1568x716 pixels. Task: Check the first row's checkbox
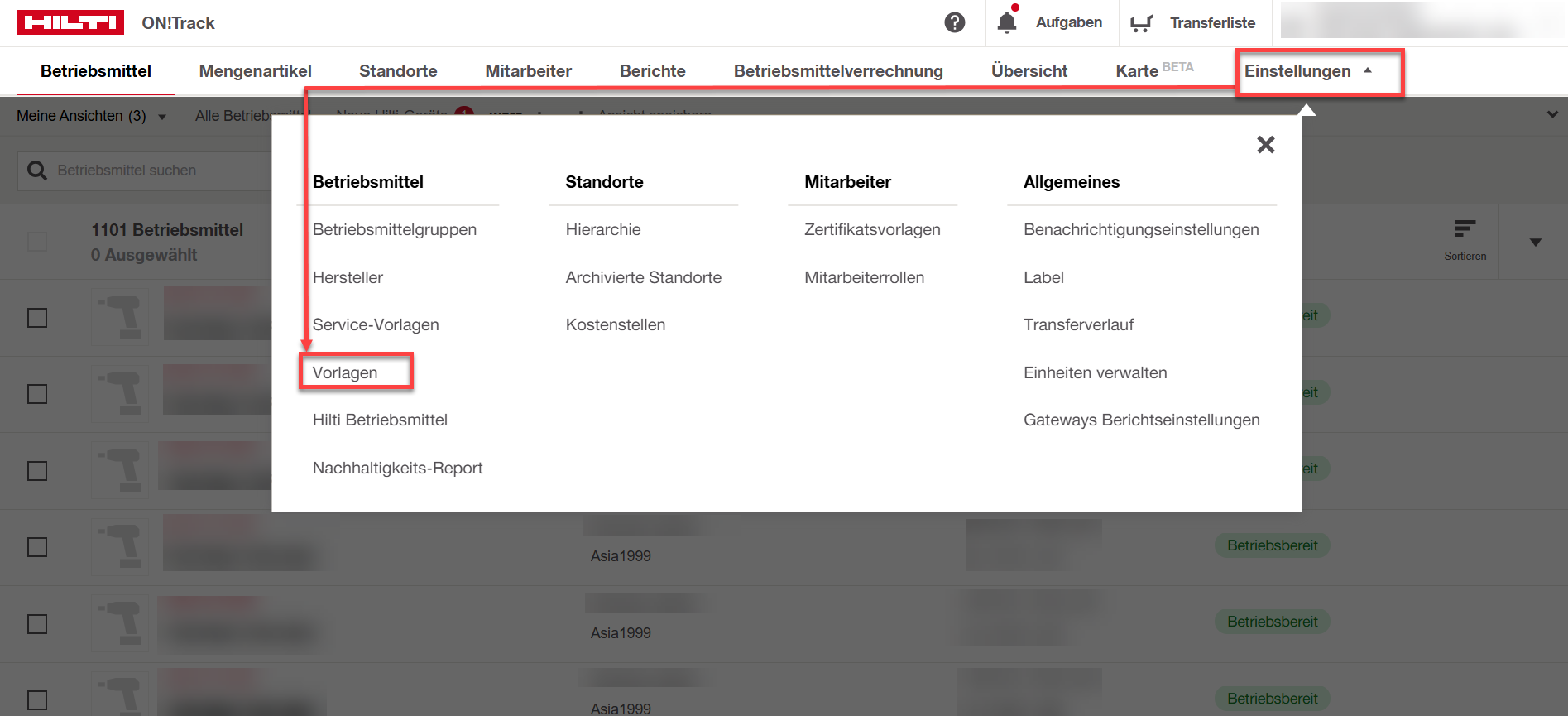coord(37,318)
